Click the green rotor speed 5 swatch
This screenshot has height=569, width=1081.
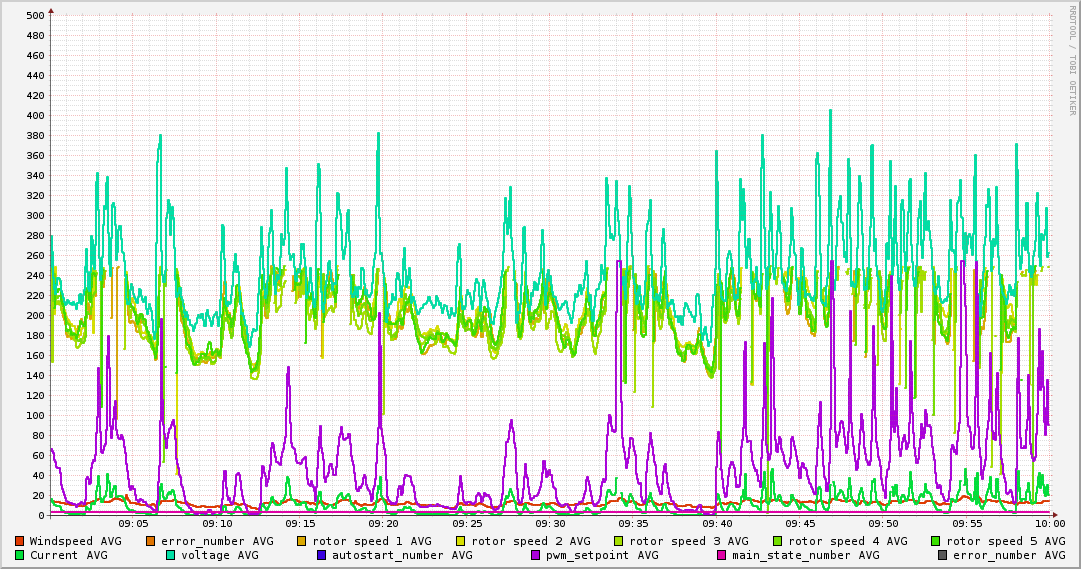tap(935, 541)
